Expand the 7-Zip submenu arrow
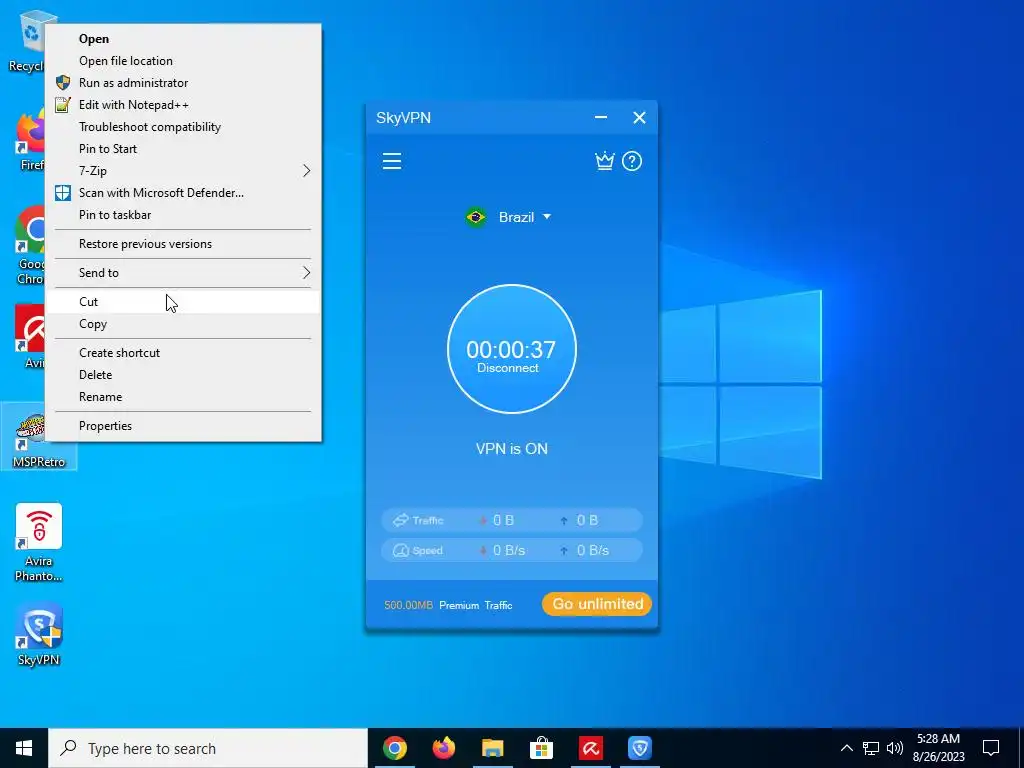Viewport: 1024px width, 768px height. click(x=306, y=170)
